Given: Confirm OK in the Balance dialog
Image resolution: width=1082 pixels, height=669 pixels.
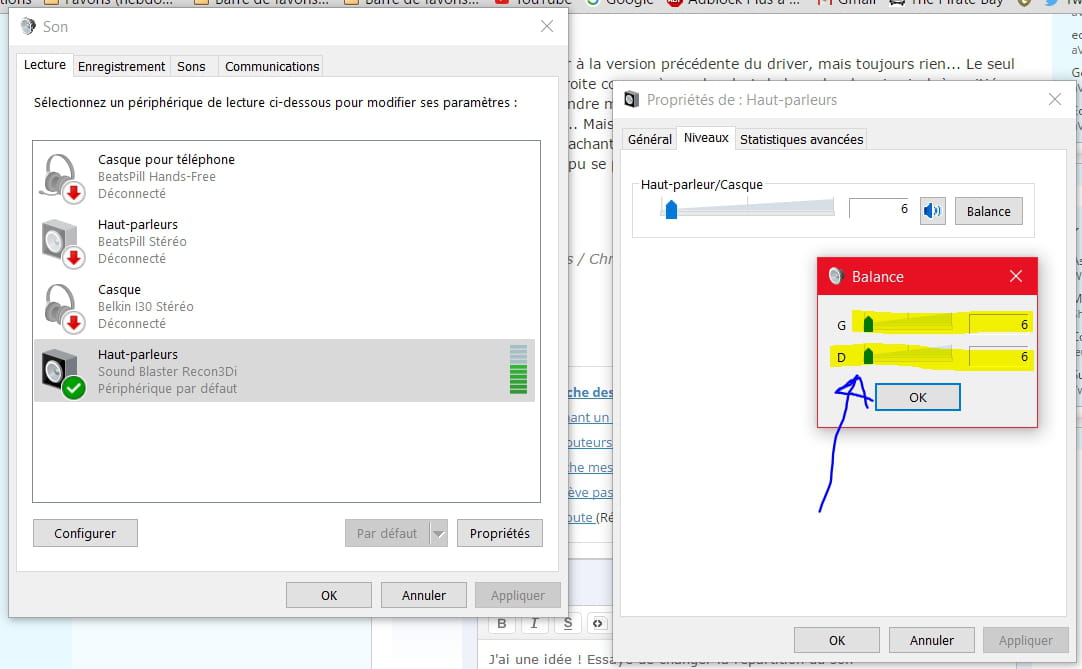Looking at the screenshot, I should (x=918, y=397).
